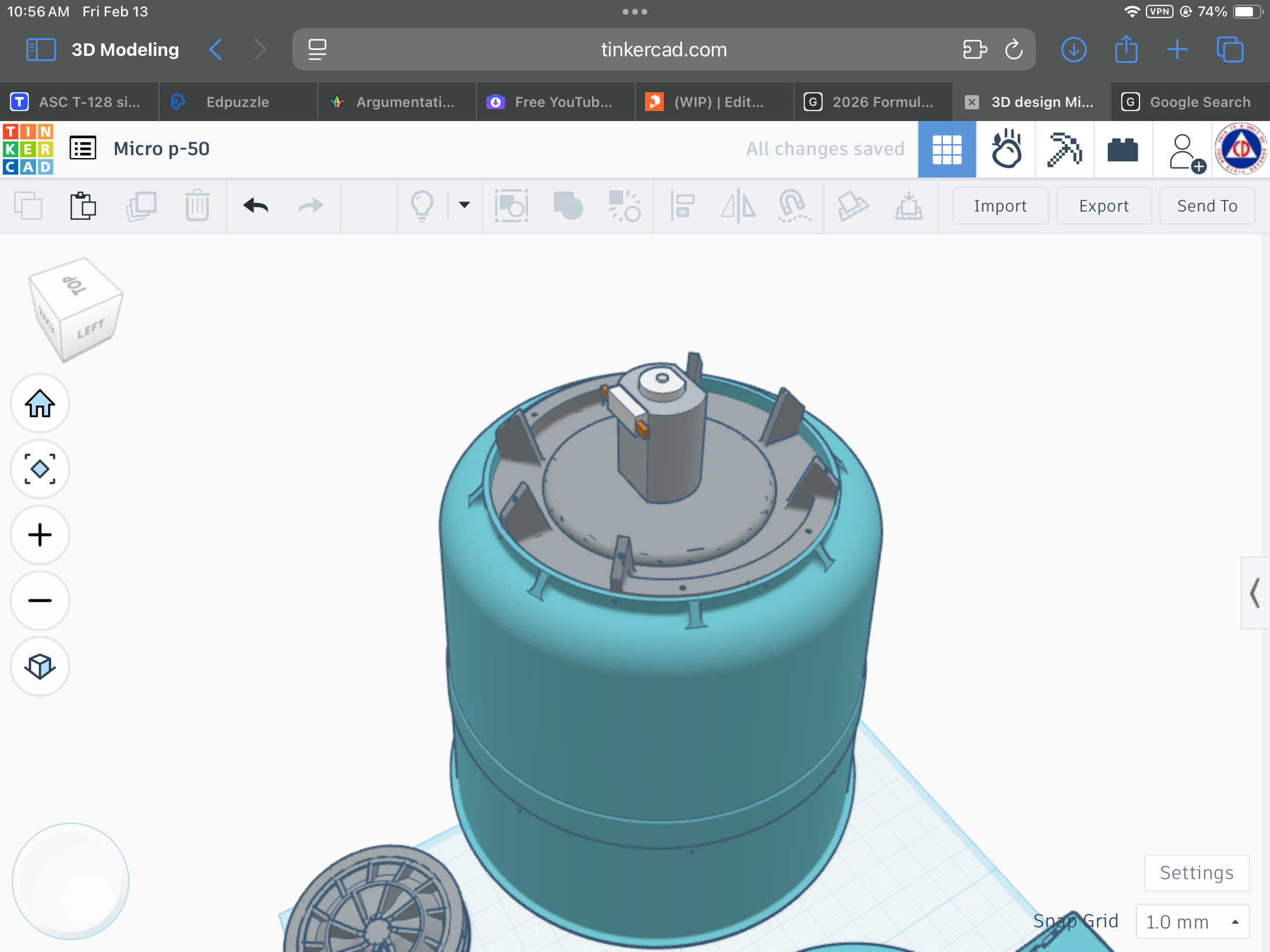
Task: Zoom out with the minus button
Action: coord(40,601)
